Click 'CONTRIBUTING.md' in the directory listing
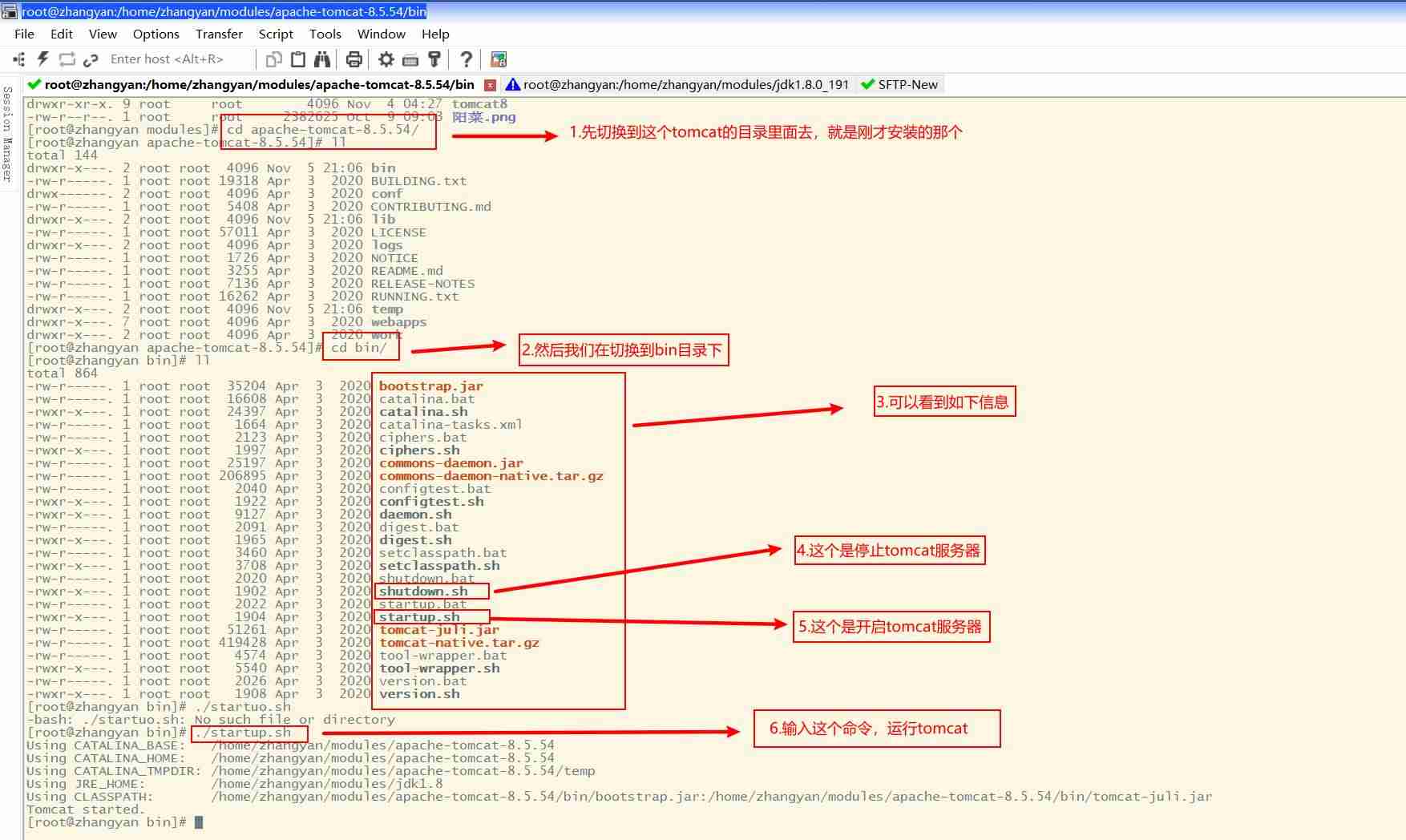The image size is (1406, 840). click(x=430, y=207)
